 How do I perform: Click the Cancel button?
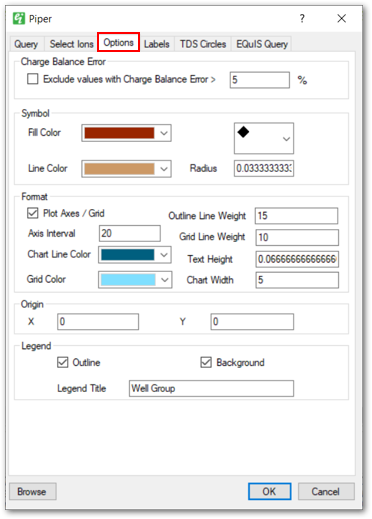[326, 491]
